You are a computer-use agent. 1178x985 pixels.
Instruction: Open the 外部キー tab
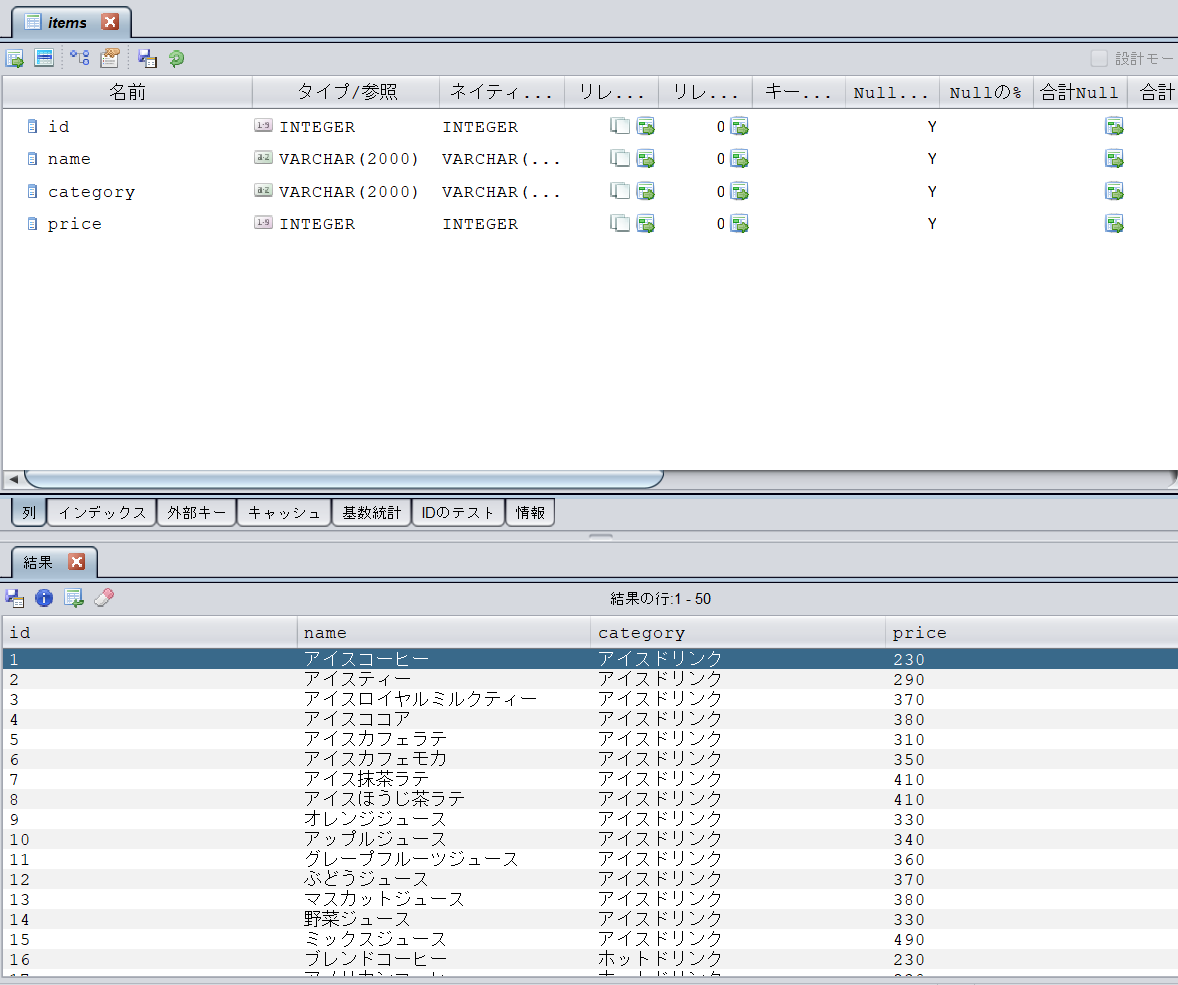(x=197, y=512)
